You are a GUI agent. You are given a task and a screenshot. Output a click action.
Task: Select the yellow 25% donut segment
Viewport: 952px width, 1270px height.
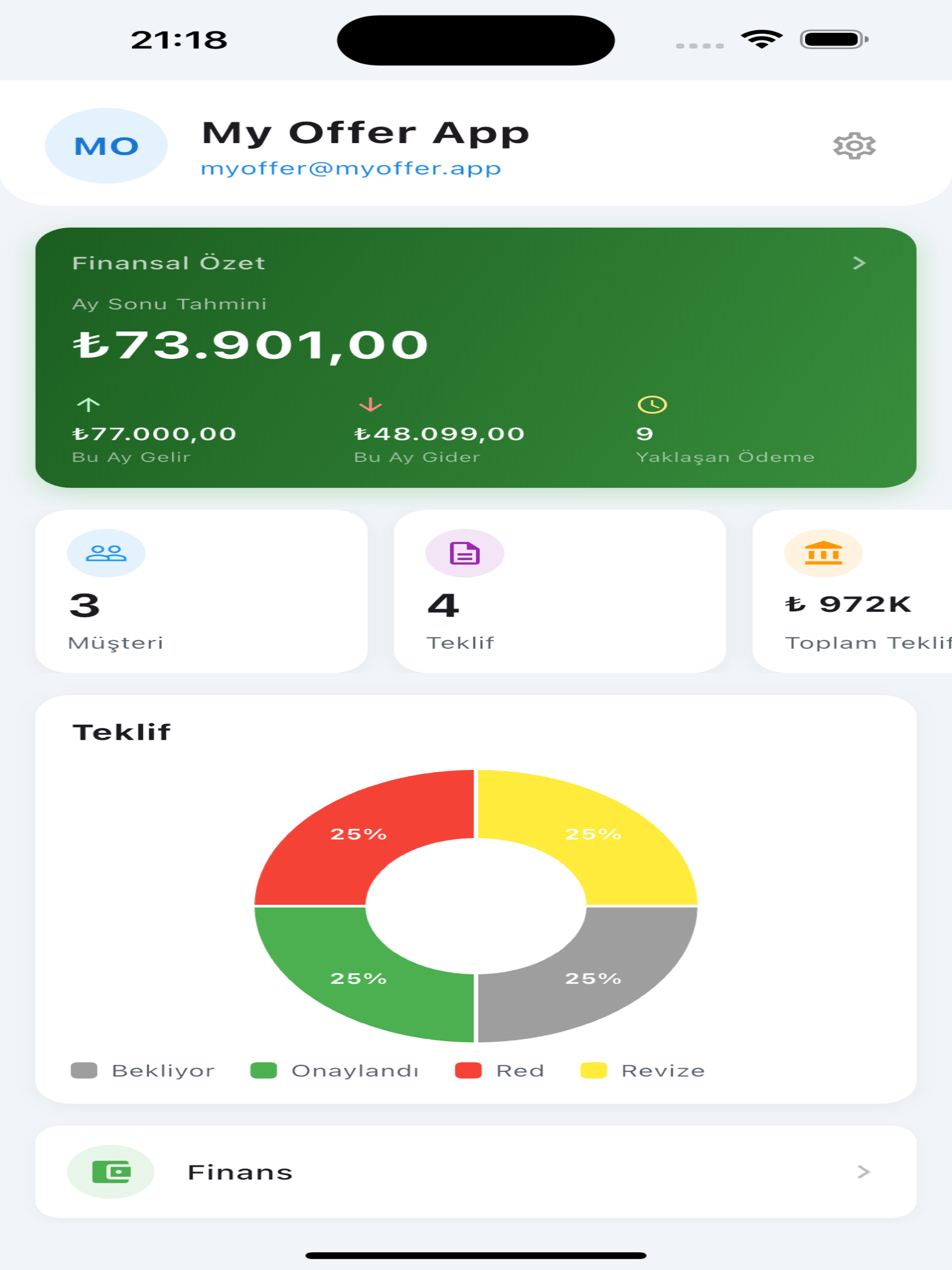click(593, 834)
